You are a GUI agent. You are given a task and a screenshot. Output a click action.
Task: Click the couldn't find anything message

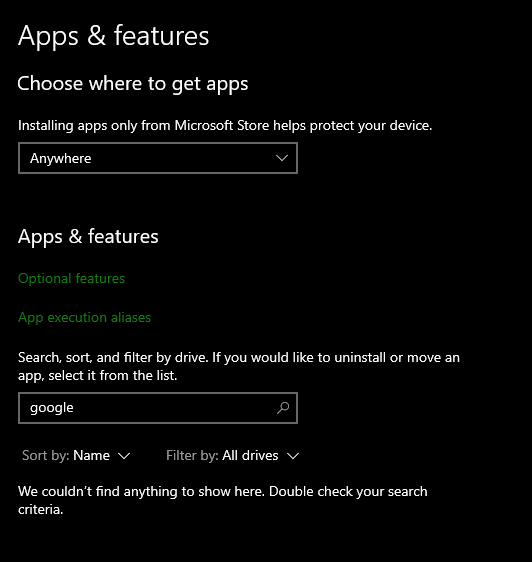pos(223,500)
